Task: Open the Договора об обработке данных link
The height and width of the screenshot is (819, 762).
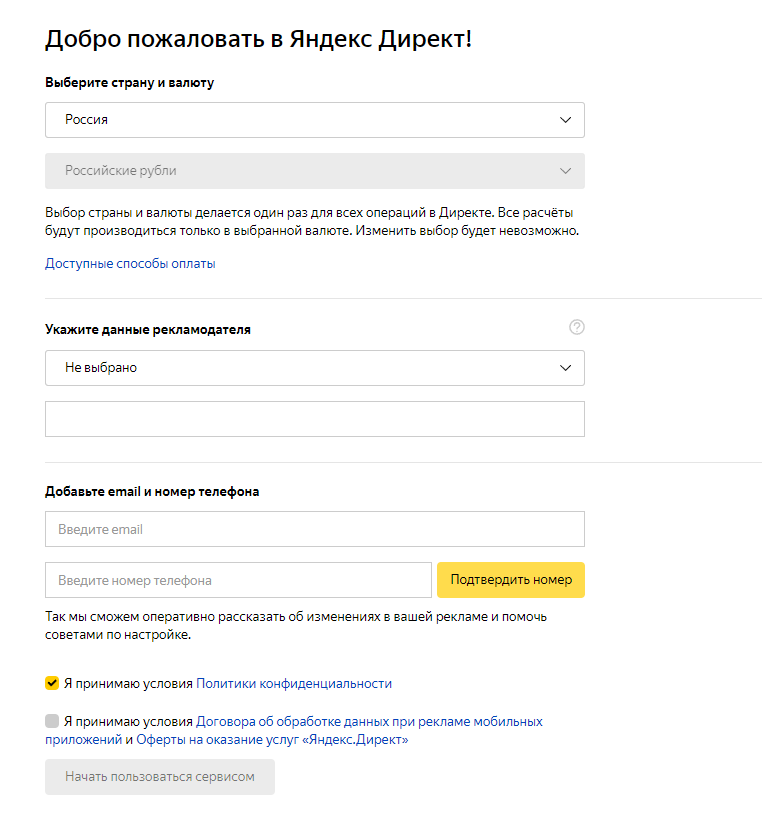Action: click(369, 722)
